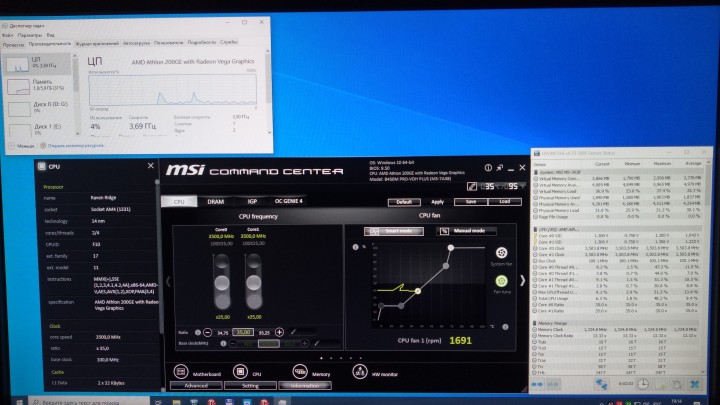Screen dimensions: 720x405
Task: Select Диск 1 in Task Manager sidebar
Action: tap(37, 129)
